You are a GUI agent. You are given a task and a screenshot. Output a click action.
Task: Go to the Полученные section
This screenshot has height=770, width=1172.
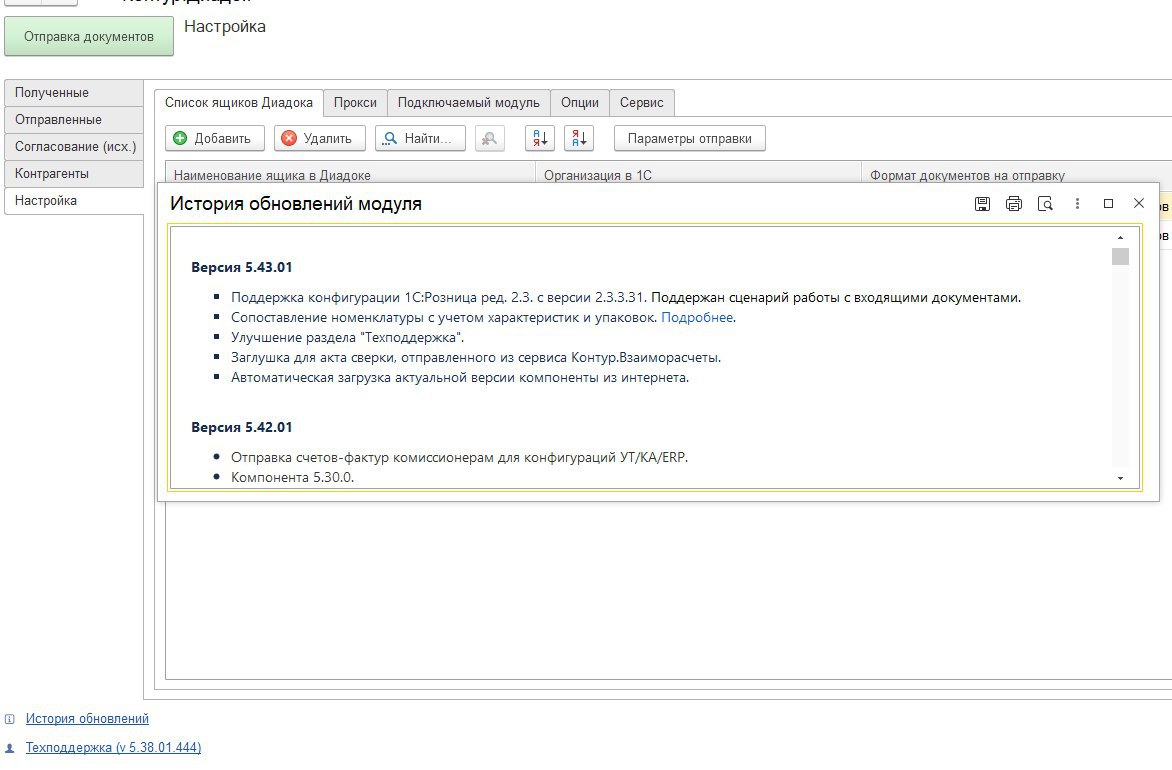[73, 93]
